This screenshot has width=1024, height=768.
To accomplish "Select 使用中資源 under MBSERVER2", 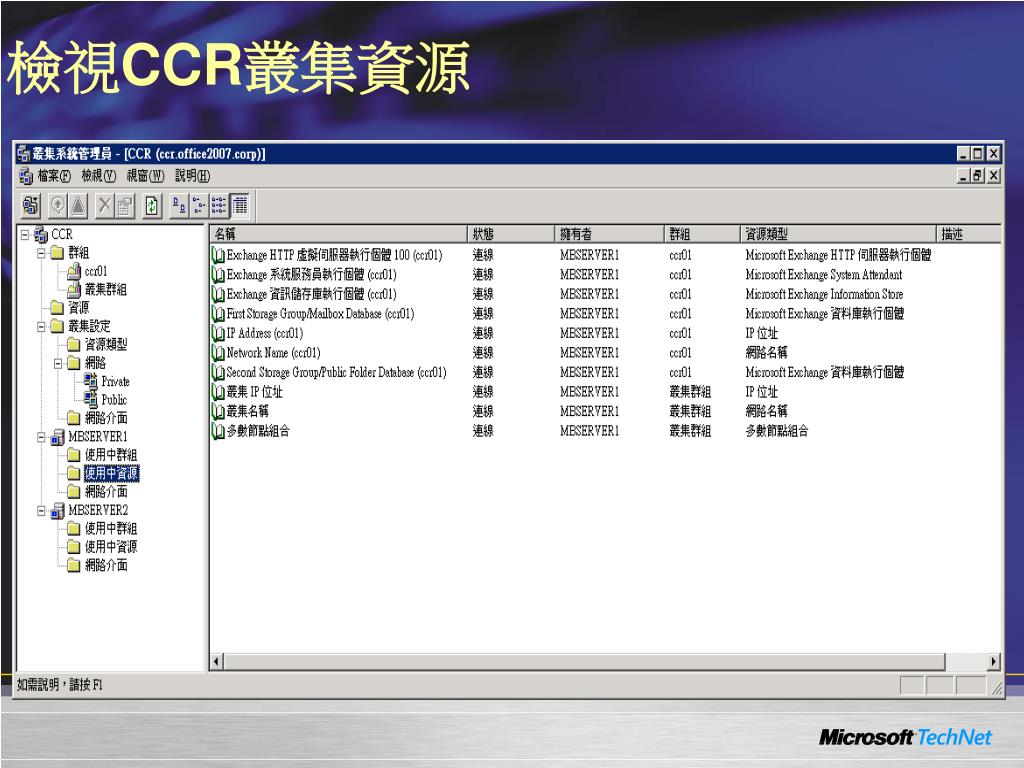I will coord(111,547).
